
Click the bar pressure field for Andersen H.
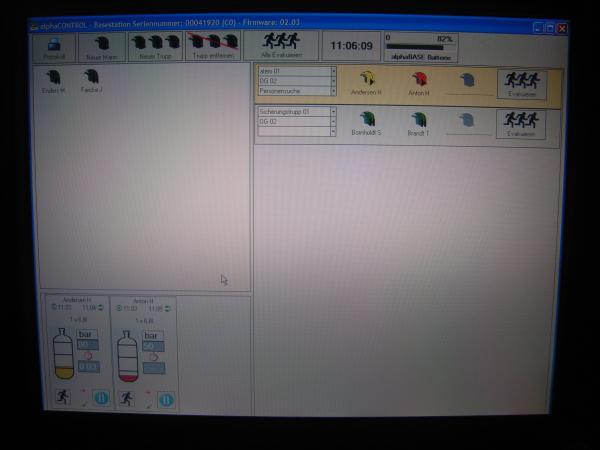point(88,344)
